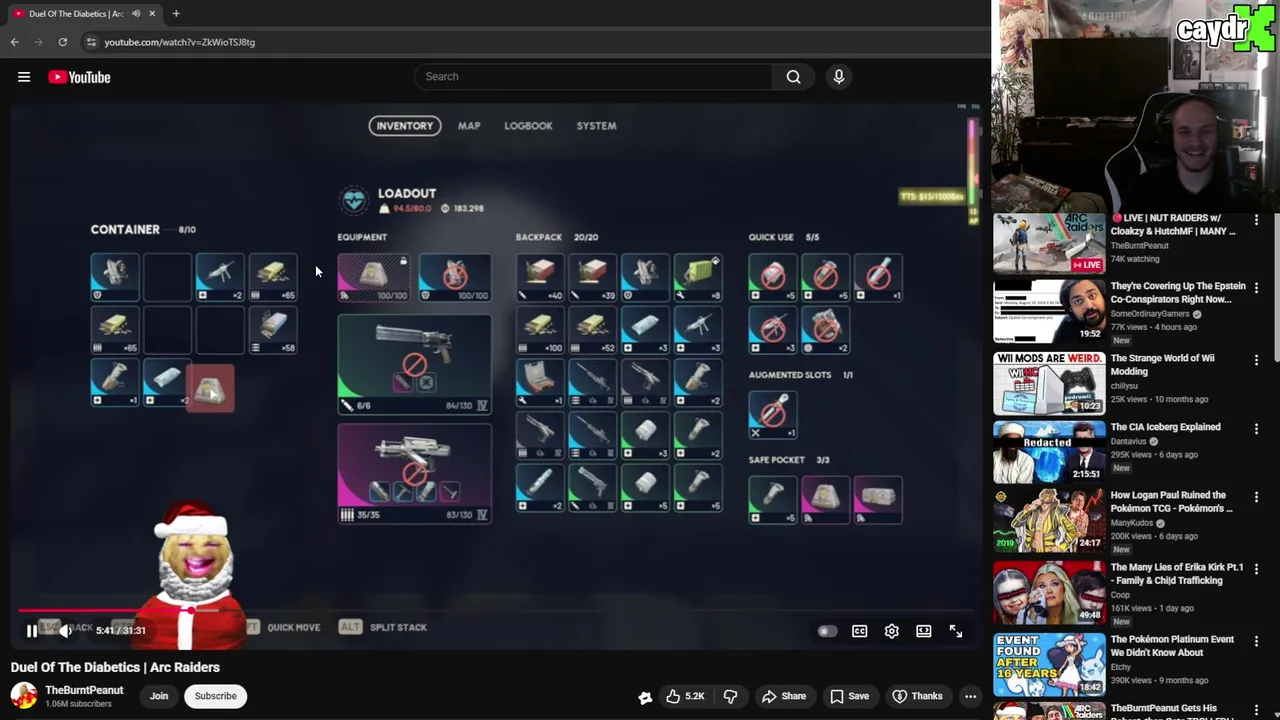
Task: Open the LIVE NUT RAIDERS stream thumbnail
Action: (x=1049, y=243)
